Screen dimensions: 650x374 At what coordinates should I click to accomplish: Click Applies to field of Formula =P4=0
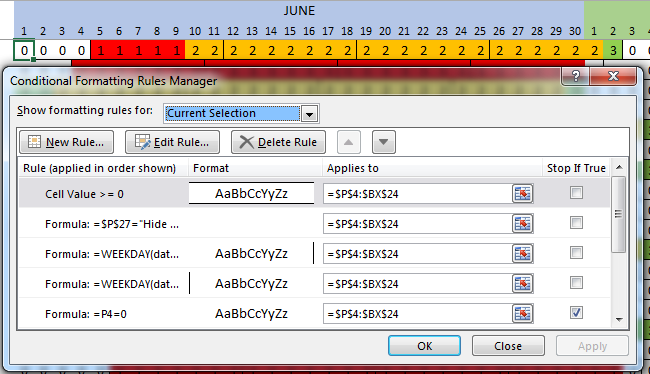[417, 314]
